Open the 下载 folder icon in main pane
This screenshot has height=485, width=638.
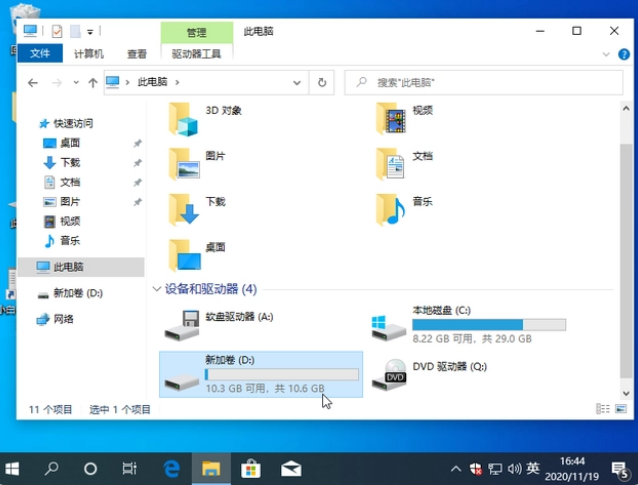184,210
